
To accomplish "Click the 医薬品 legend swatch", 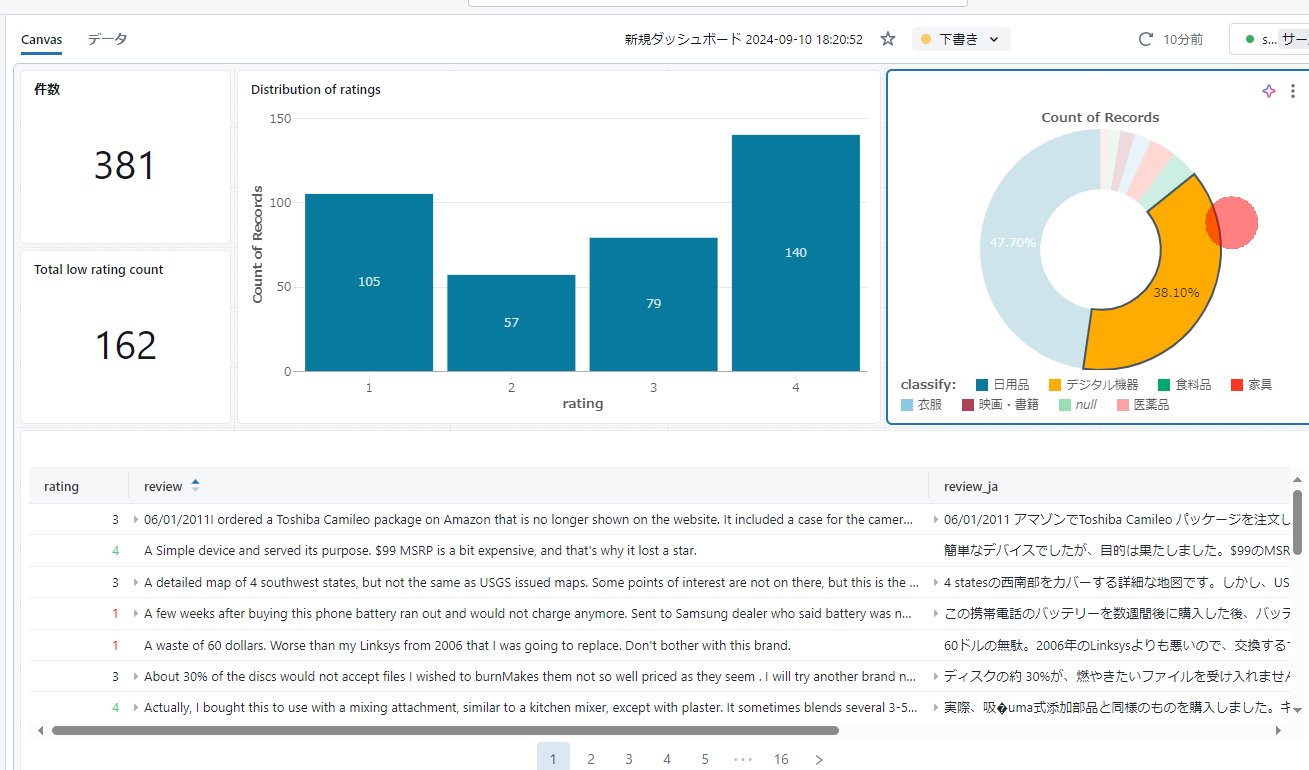I will coord(1122,405).
